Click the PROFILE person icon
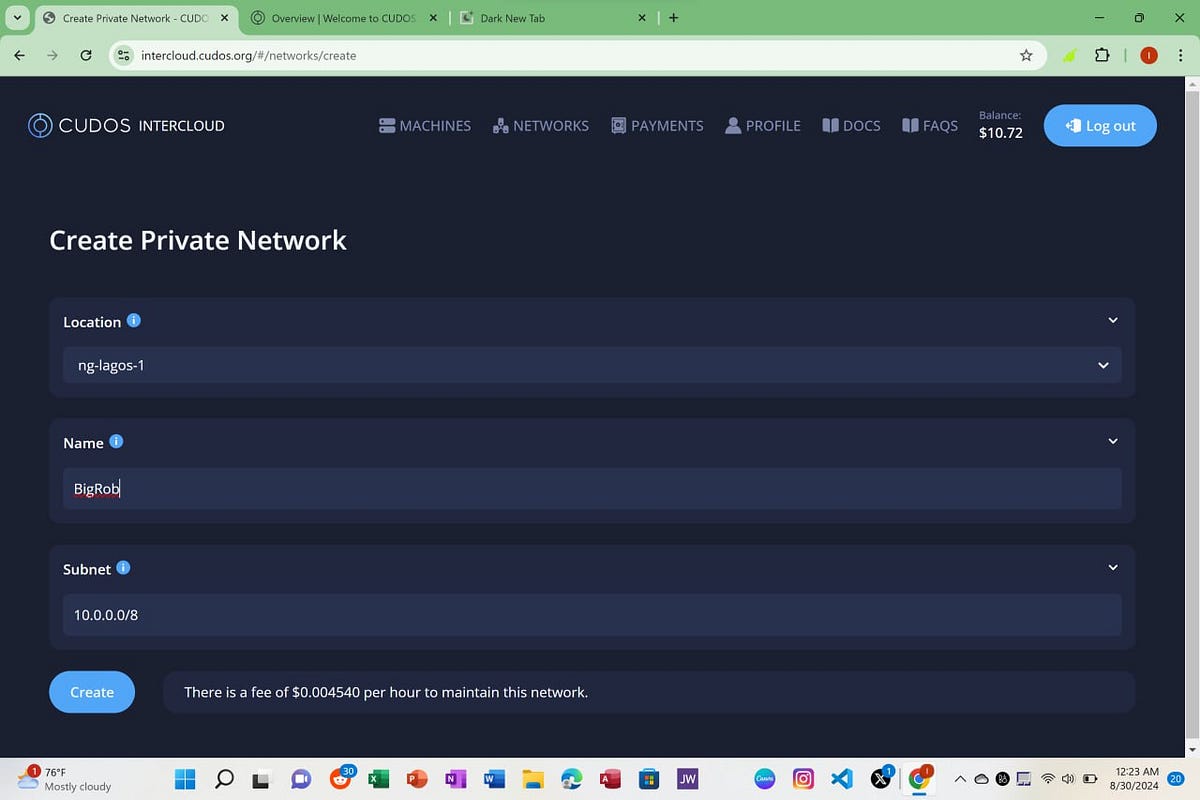This screenshot has height=800, width=1200. point(734,124)
